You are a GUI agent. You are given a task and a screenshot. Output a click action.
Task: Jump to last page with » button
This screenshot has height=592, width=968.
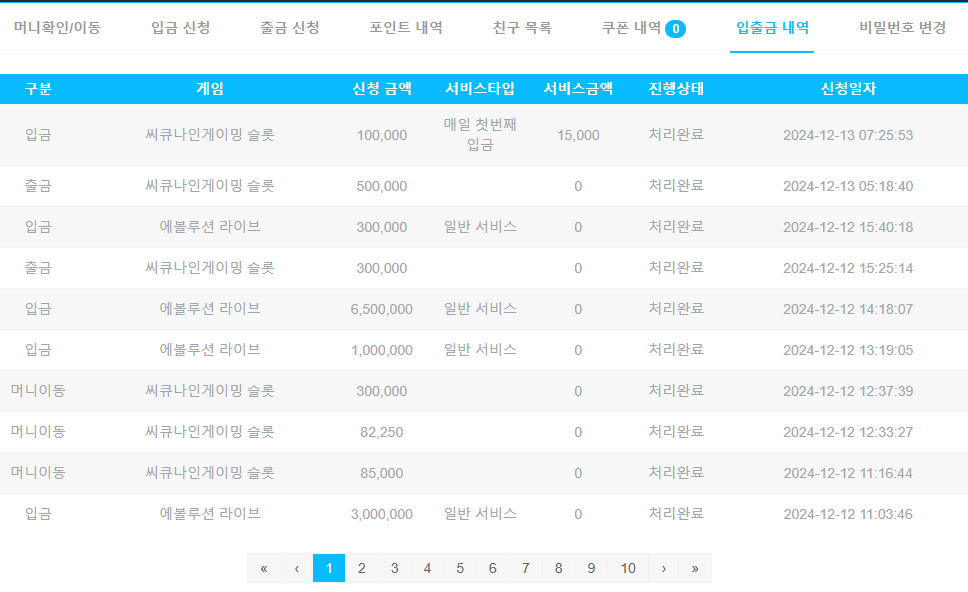pyautogui.click(x=695, y=568)
